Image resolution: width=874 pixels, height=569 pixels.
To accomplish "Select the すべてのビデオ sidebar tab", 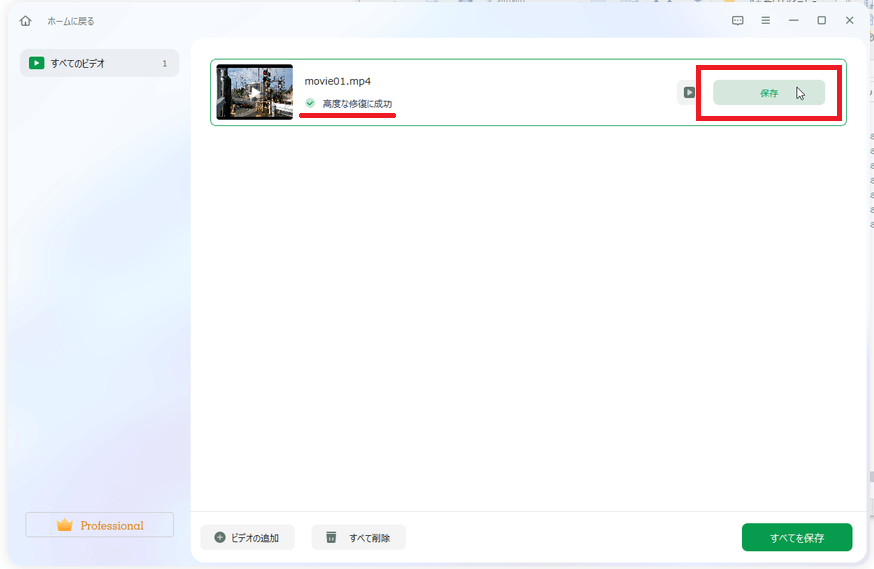I will click(x=99, y=63).
